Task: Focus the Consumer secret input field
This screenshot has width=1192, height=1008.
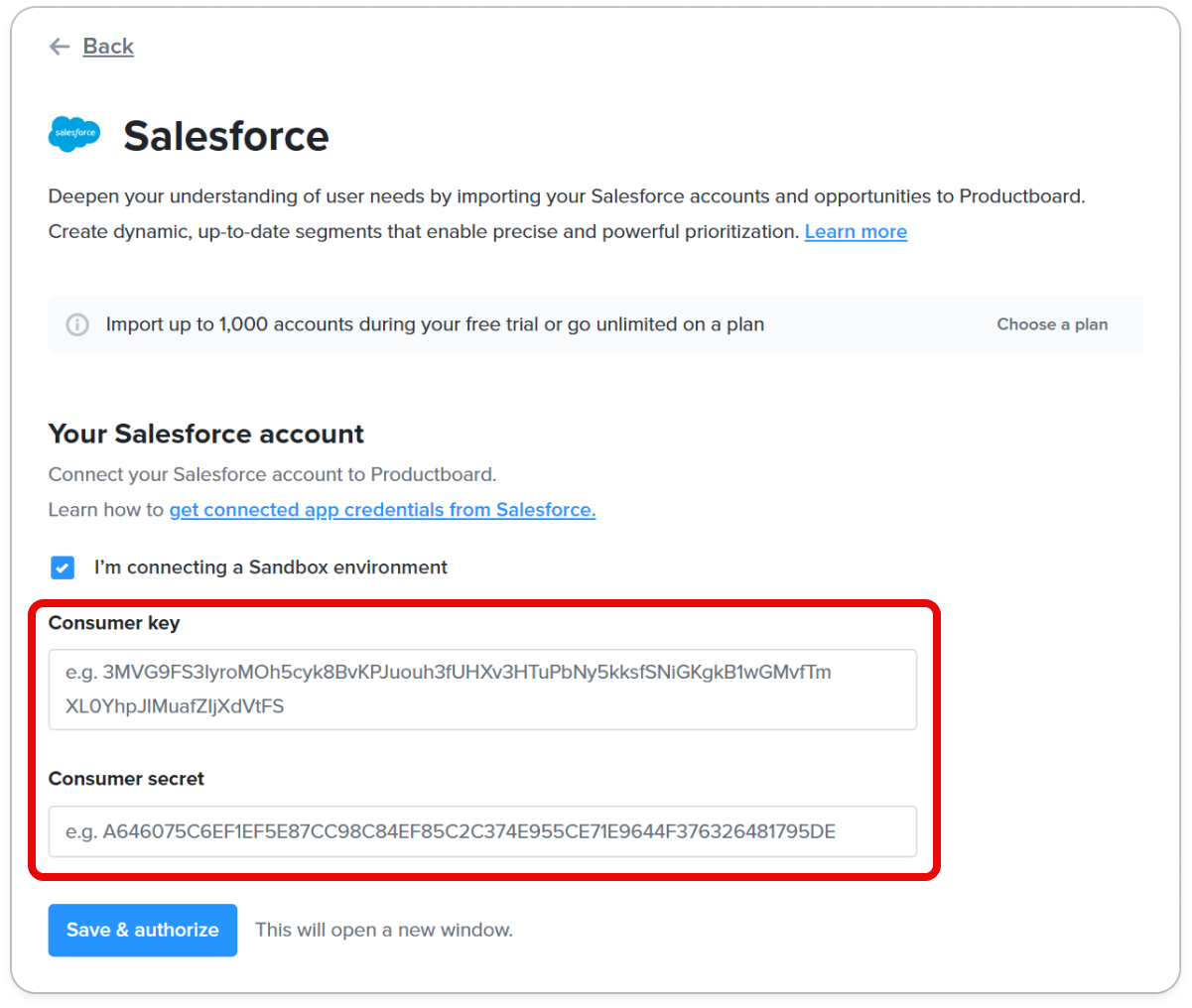Action: 482,831
